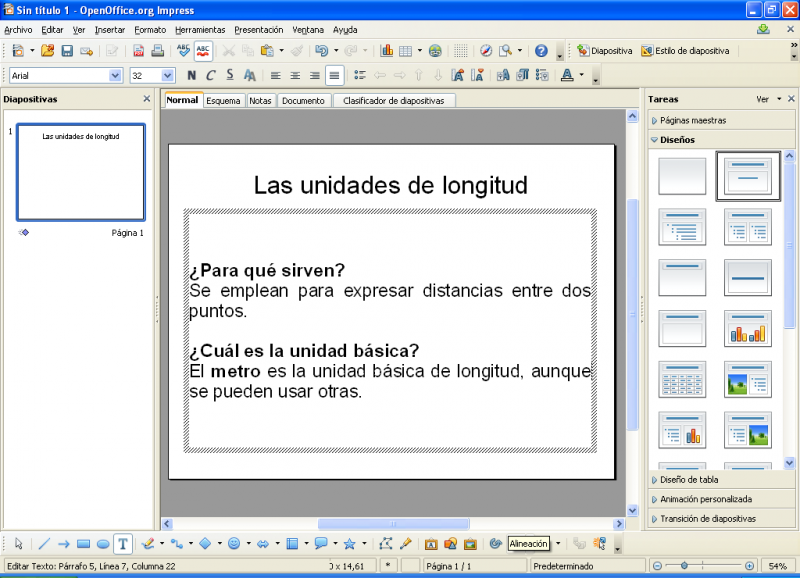Viewport: 800px width, 578px height.
Task: Increase font size with the enlarge-A icon
Action: [x=458, y=76]
